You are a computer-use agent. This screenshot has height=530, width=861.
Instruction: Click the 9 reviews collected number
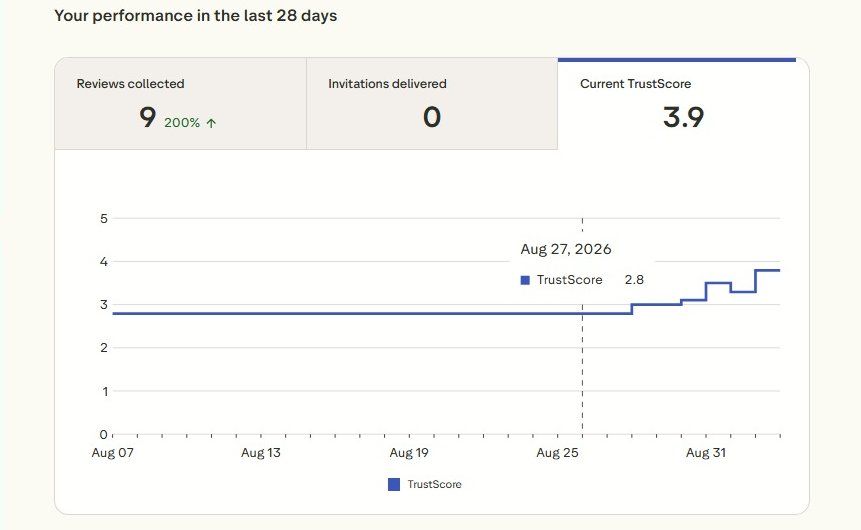tap(148, 117)
